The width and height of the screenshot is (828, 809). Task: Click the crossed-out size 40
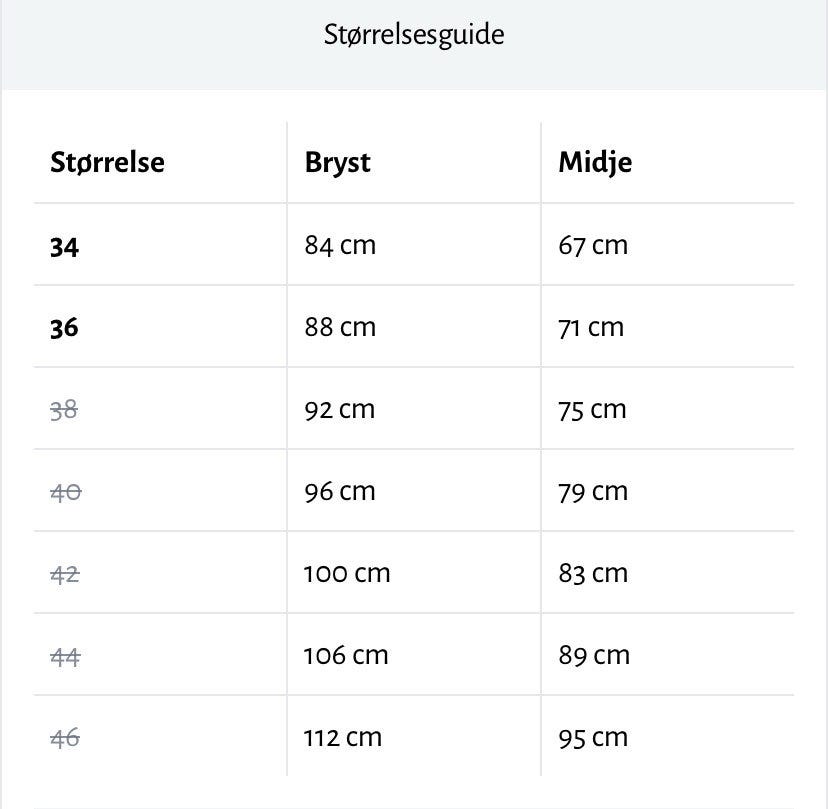[x=65, y=492]
